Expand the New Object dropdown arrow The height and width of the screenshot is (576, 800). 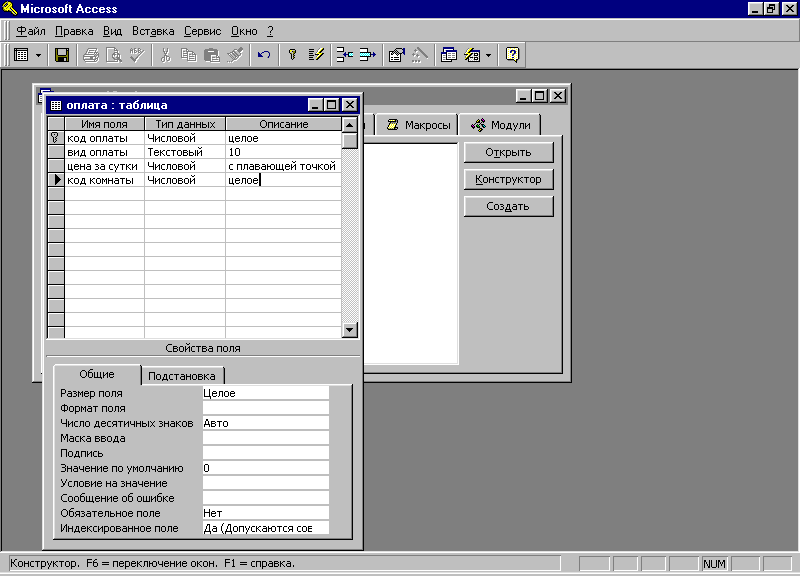[x=488, y=55]
